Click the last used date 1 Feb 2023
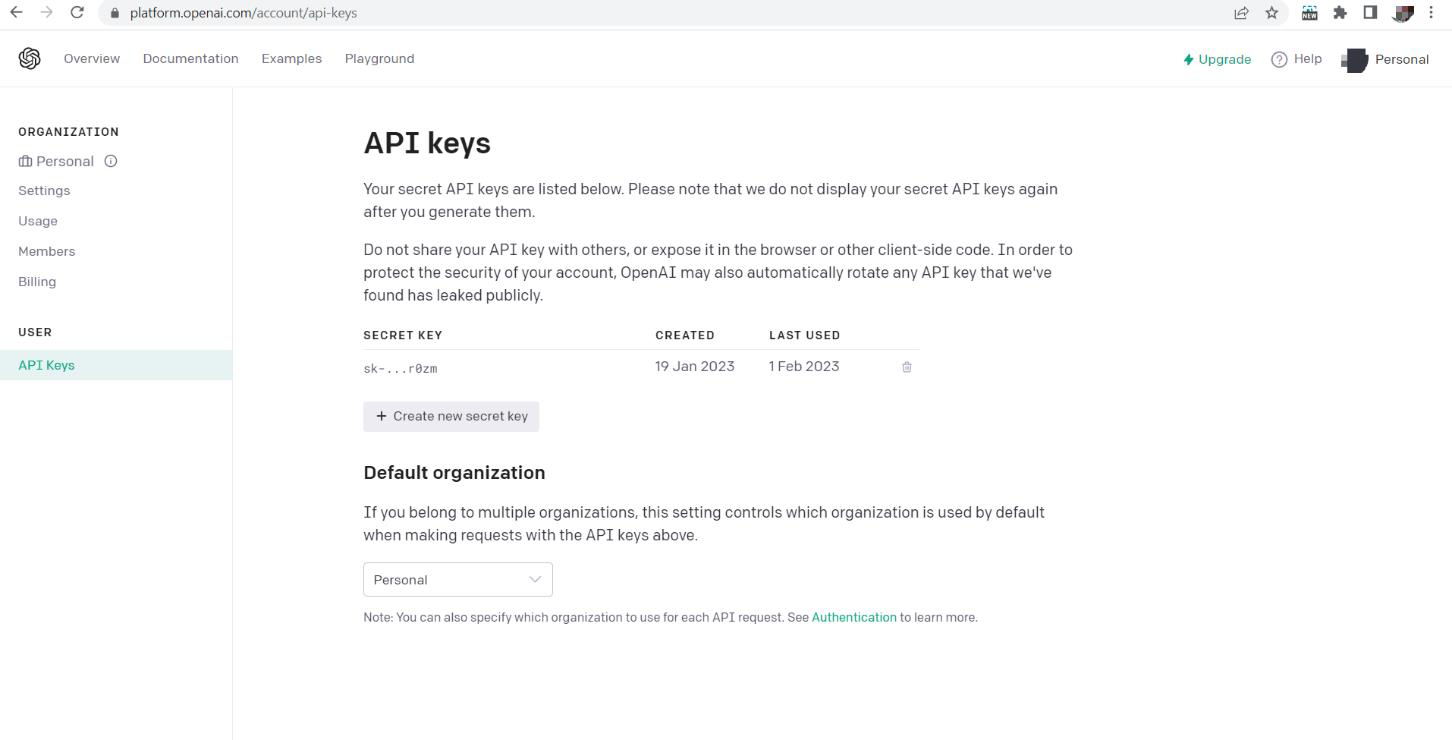Screen dimensions: 1452x740 (804, 366)
